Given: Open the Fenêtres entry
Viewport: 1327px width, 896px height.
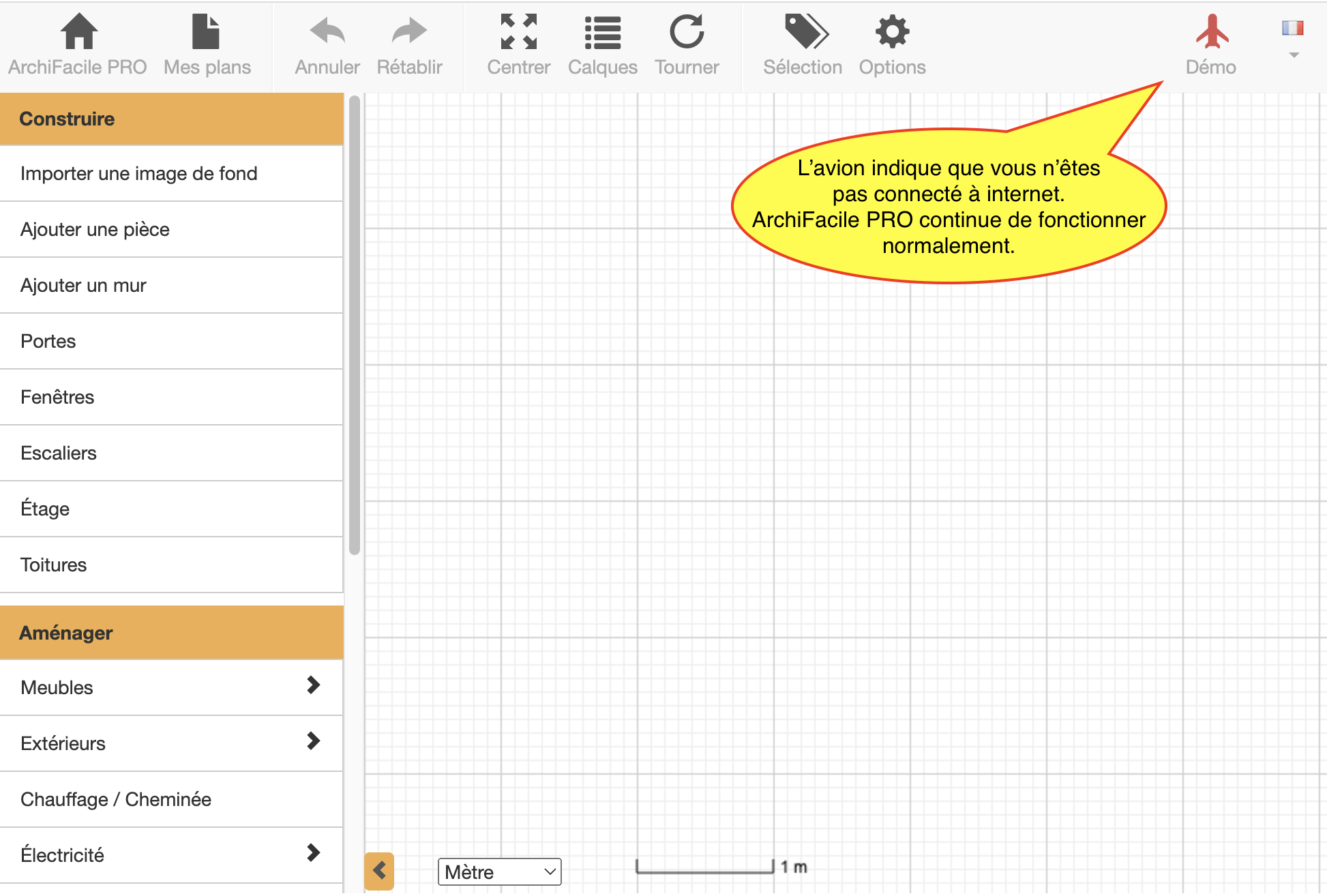Looking at the screenshot, I should point(57,397).
